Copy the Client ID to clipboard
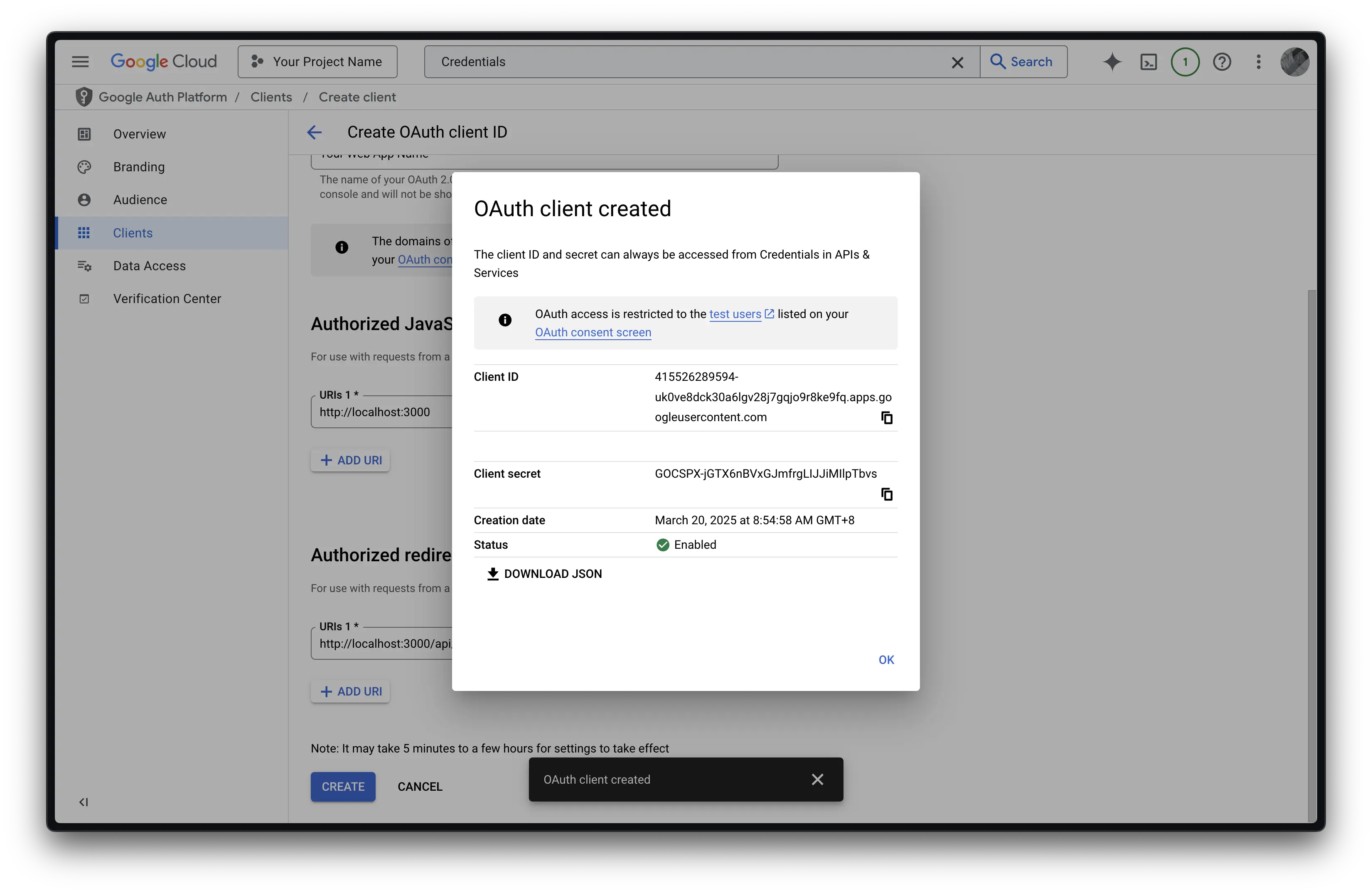Screen dimensions: 1372x893 [x=887, y=418]
